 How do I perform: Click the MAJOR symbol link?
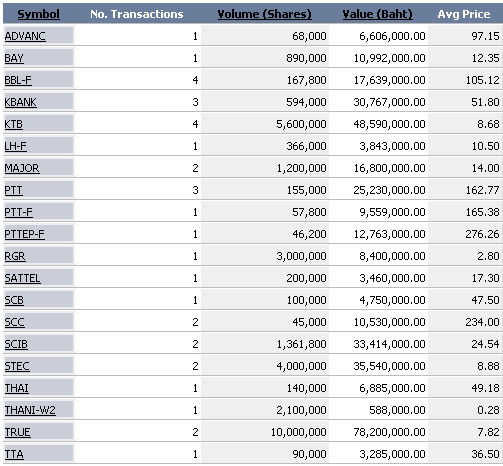22,168
